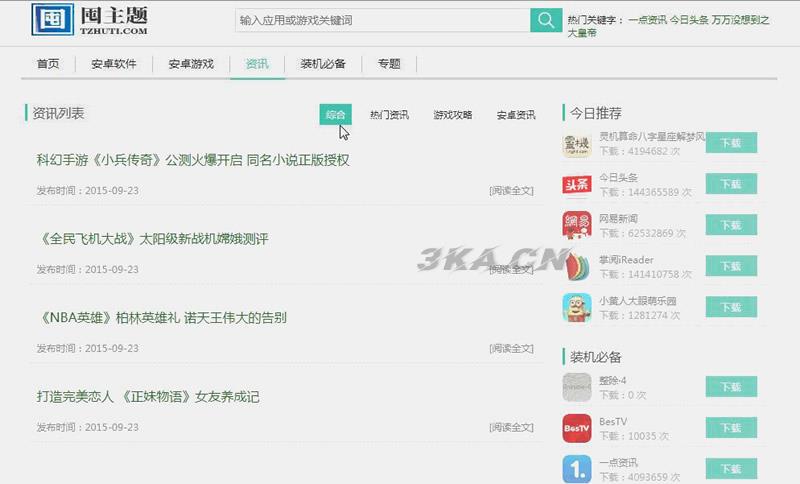
Task: Open the 今日头条 app icon
Action: [x=577, y=185]
